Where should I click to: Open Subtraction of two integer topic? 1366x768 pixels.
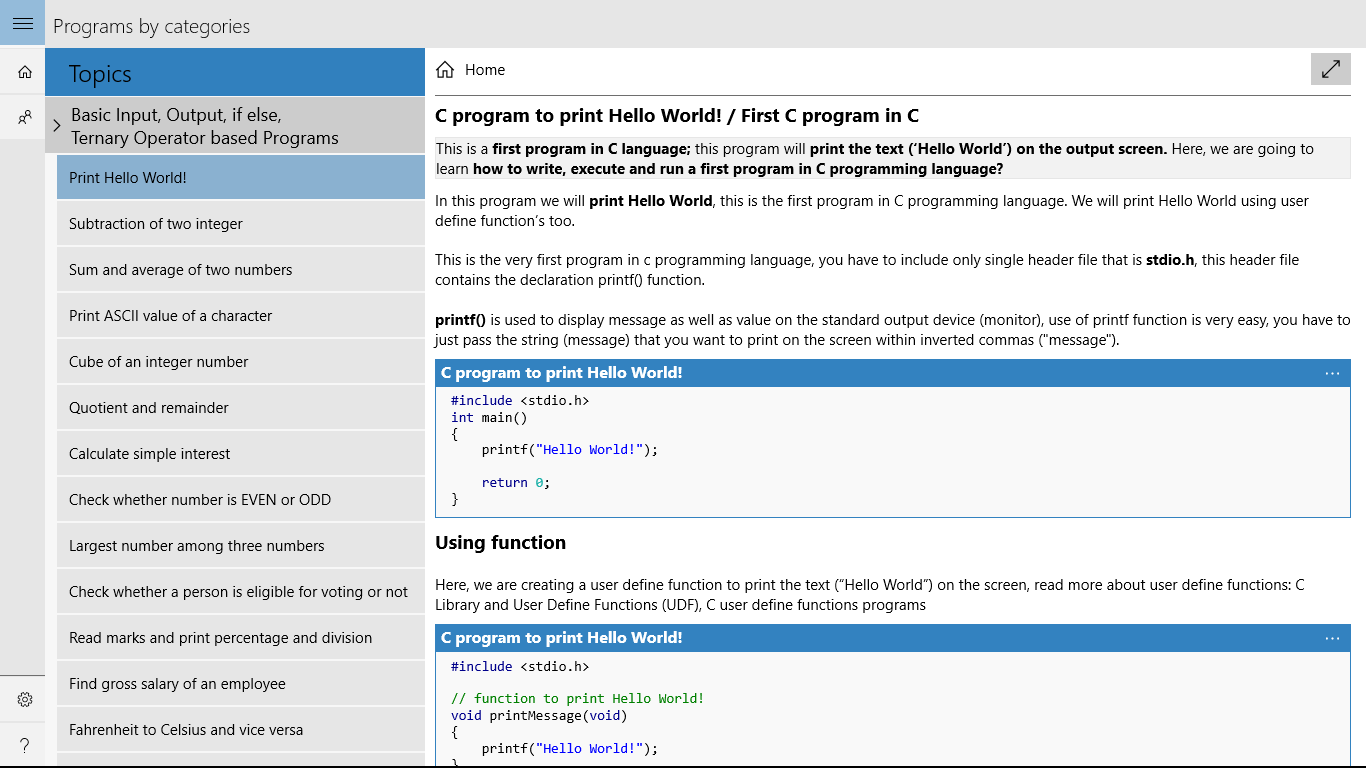(x=240, y=224)
